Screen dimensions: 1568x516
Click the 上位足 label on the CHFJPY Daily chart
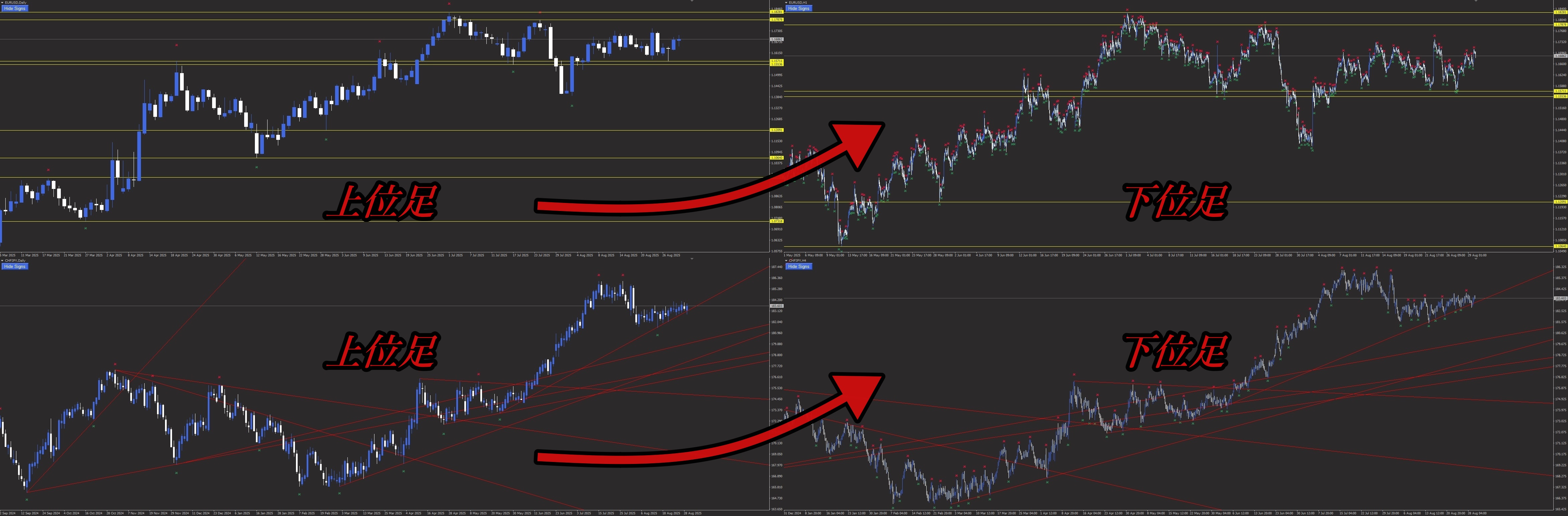(381, 350)
